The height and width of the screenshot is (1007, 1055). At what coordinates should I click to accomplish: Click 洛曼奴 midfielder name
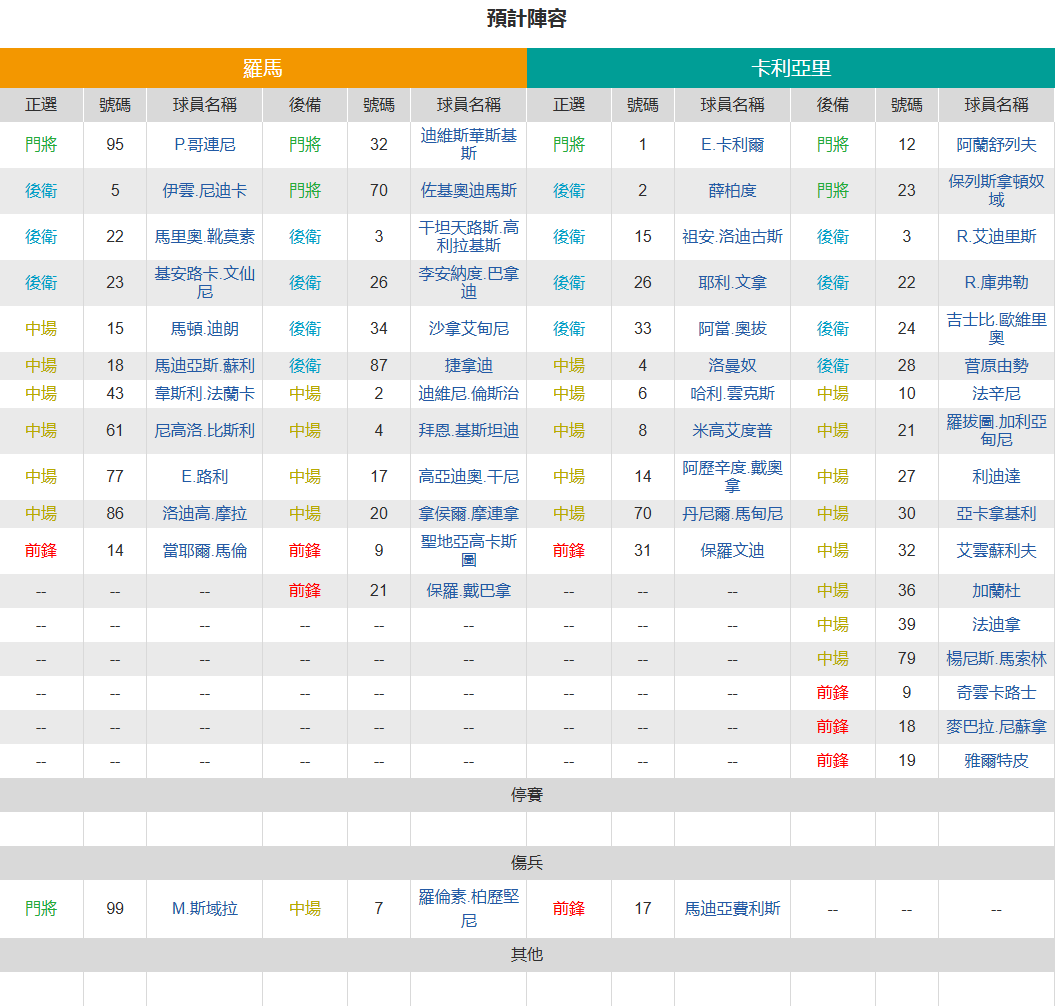coord(732,366)
